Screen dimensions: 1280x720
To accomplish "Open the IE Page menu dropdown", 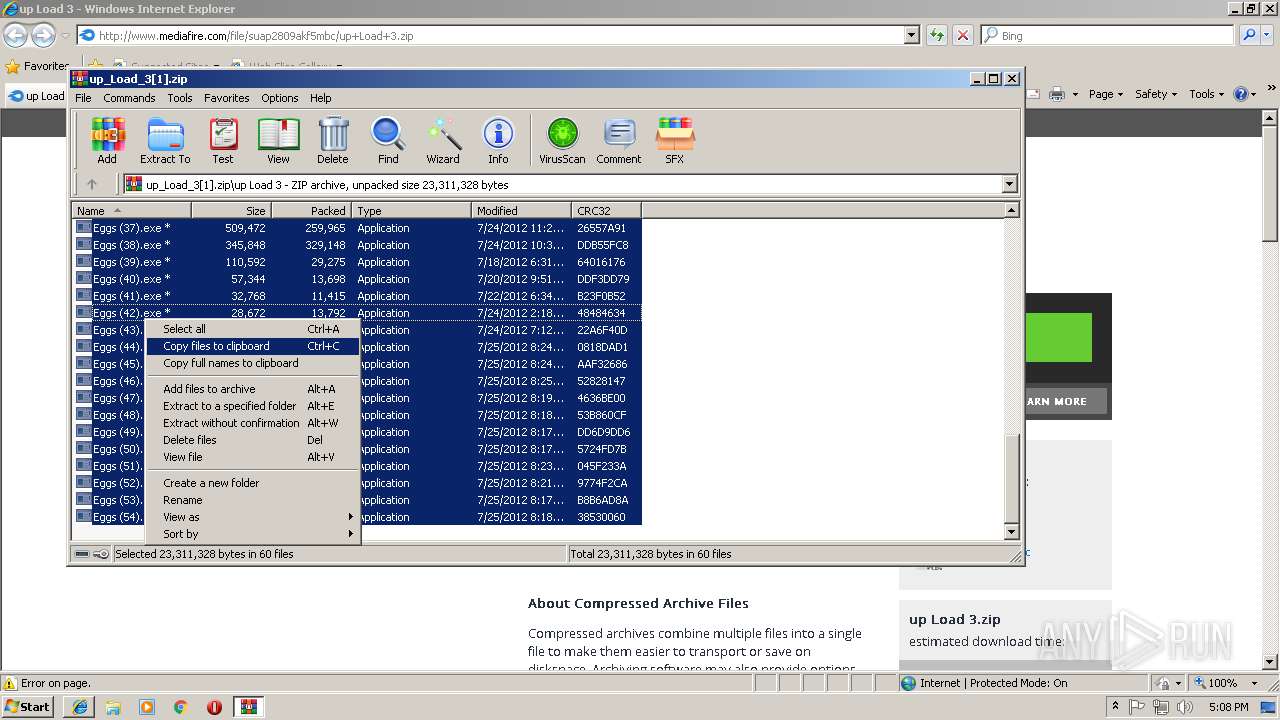I will (1106, 94).
